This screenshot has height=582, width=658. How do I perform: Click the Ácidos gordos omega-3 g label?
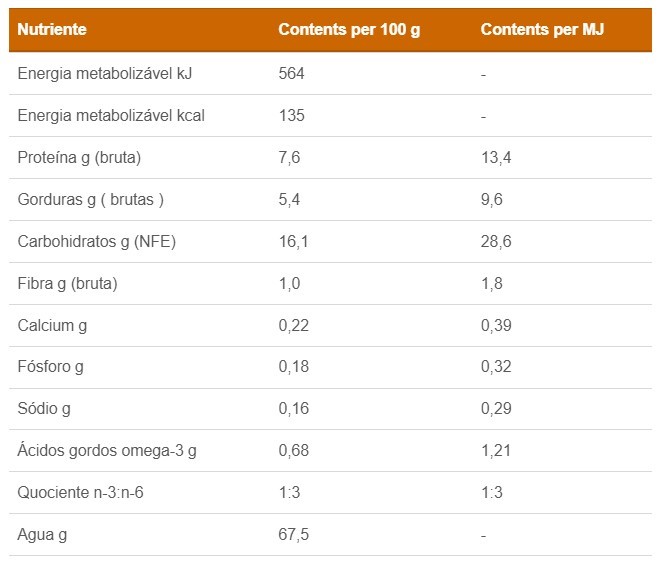click(x=107, y=451)
